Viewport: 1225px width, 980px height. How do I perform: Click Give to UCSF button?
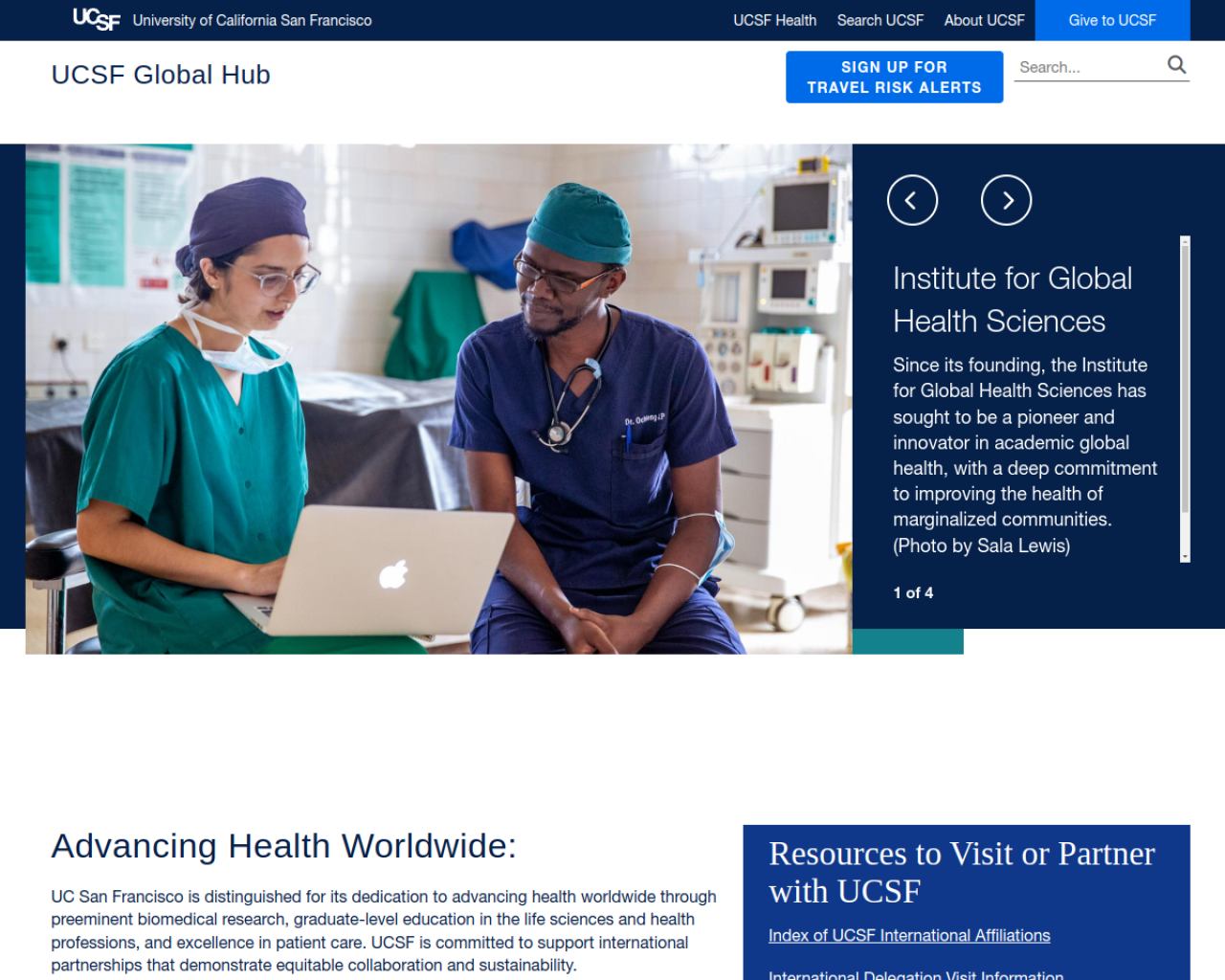point(1112,20)
